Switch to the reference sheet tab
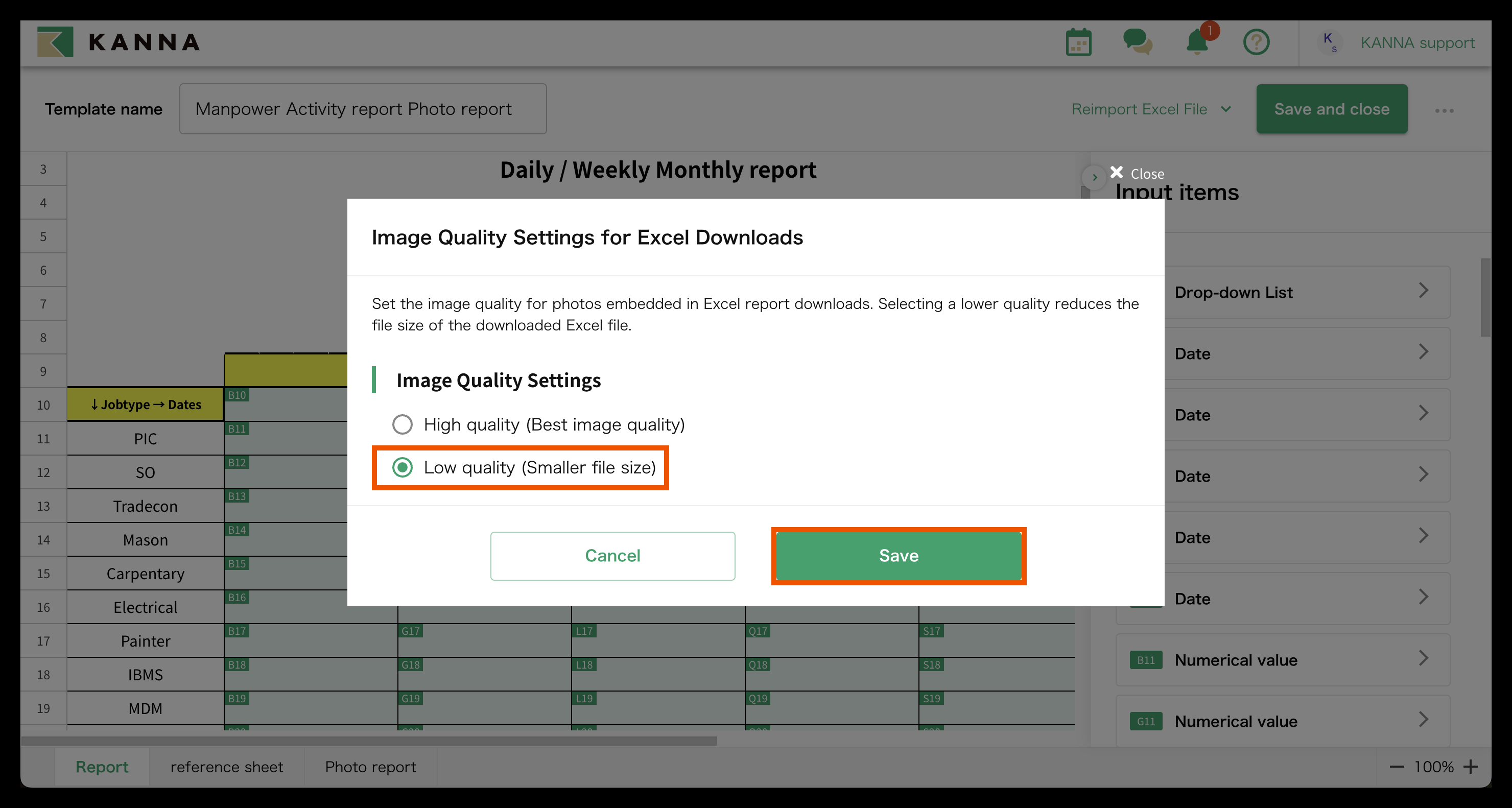Image resolution: width=1512 pixels, height=808 pixels. pos(227,767)
